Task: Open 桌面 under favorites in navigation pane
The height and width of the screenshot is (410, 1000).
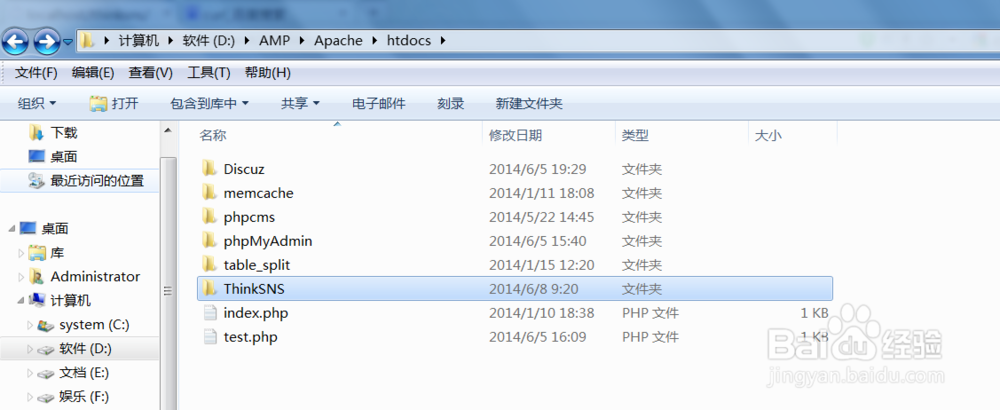Action: click(x=64, y=157)
